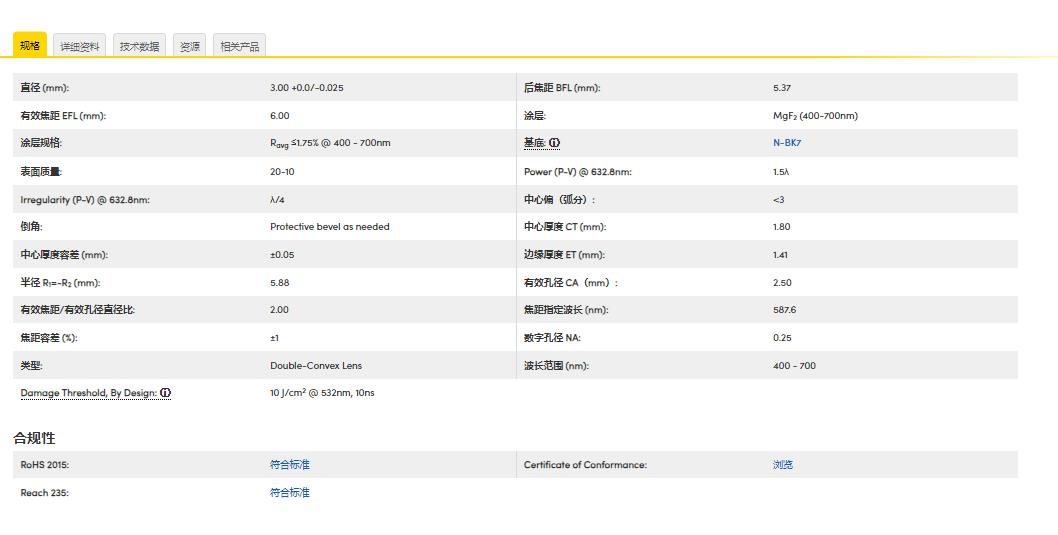The width and height of the screenshot is (1058, 535).
Task: Click the Certificate of Conformance label
Action: tap(585, 465)
